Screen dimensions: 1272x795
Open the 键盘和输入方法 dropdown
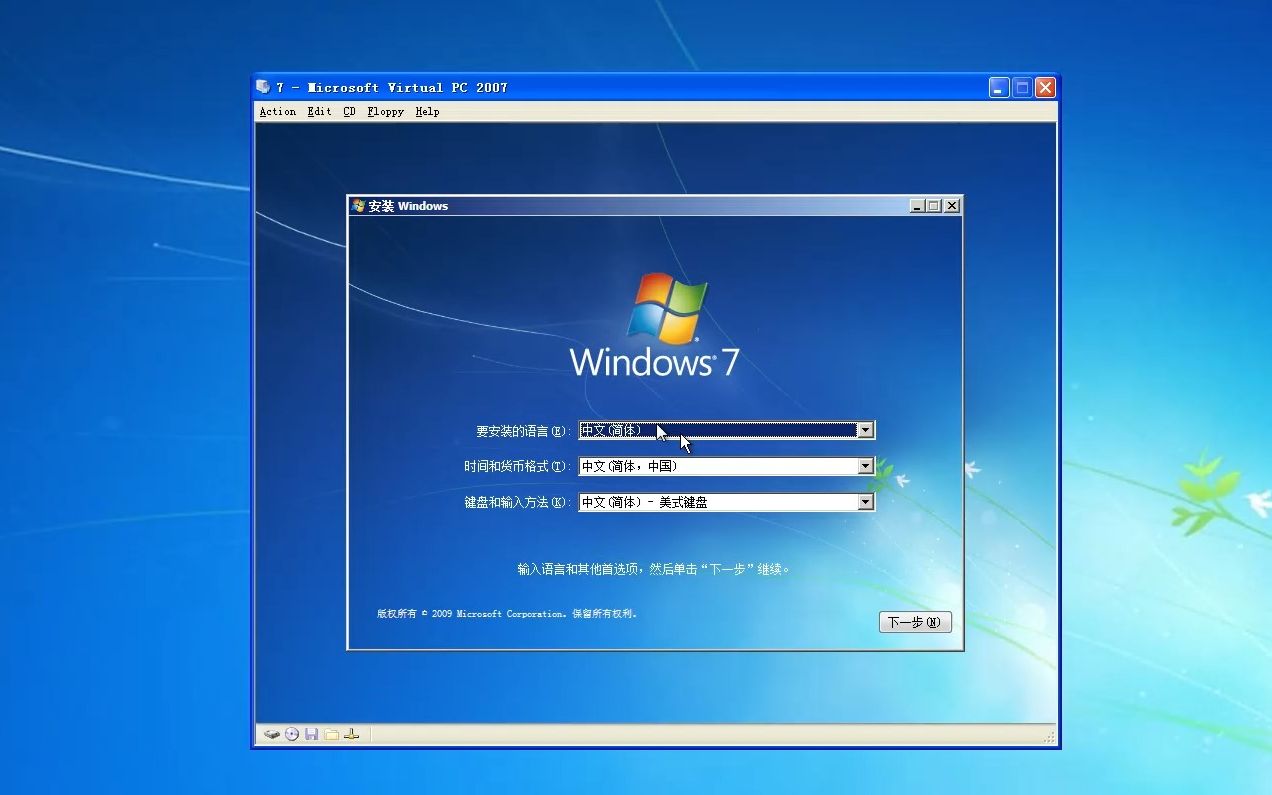click(x=865, y=501)
